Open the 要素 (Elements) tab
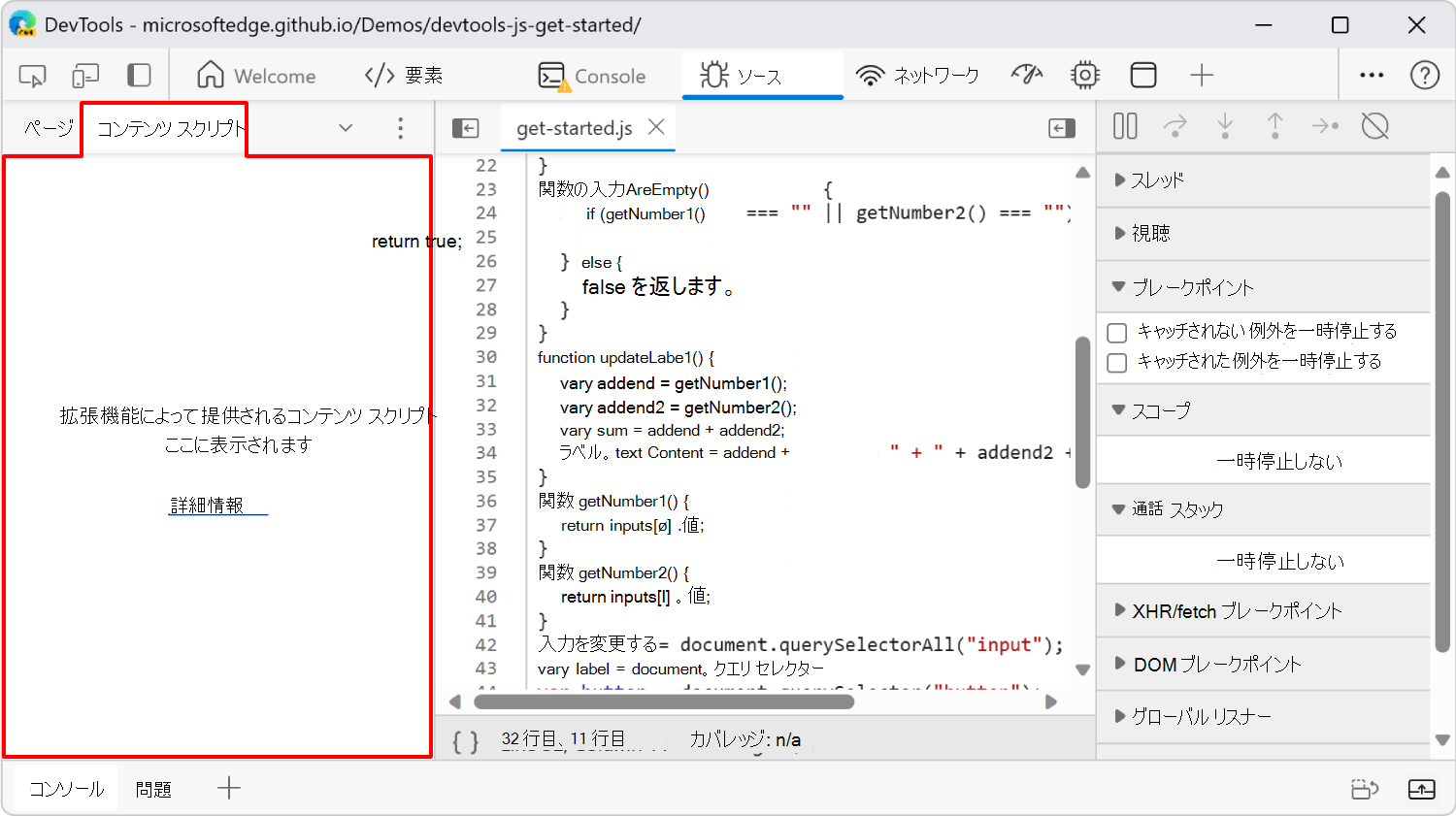The image size is (1456, 816). (404, 76)
